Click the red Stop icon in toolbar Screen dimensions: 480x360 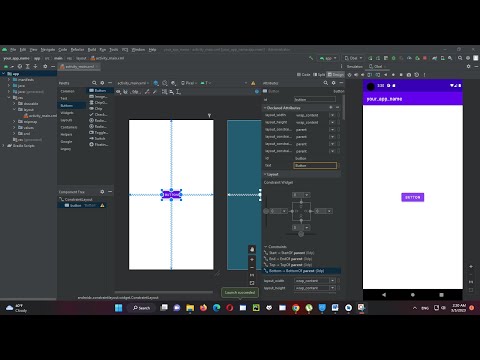[x=425, y=58]
